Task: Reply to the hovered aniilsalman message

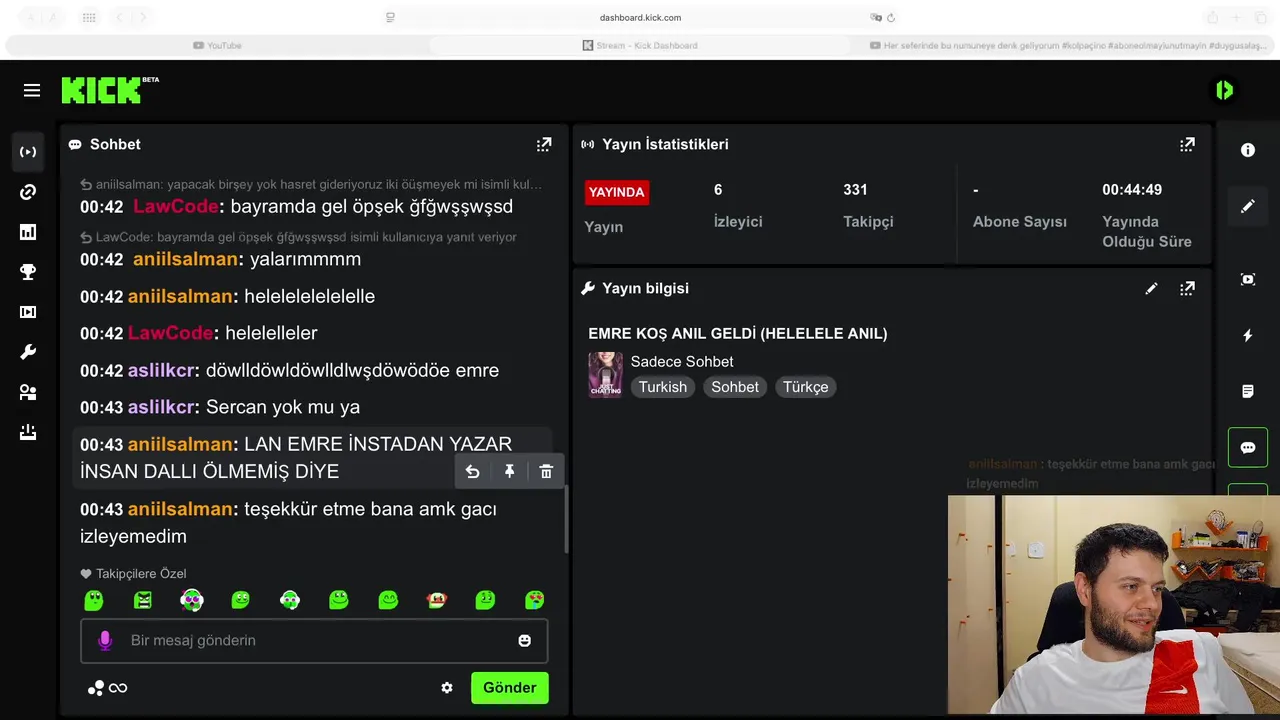Action: [x=473, y=471]
